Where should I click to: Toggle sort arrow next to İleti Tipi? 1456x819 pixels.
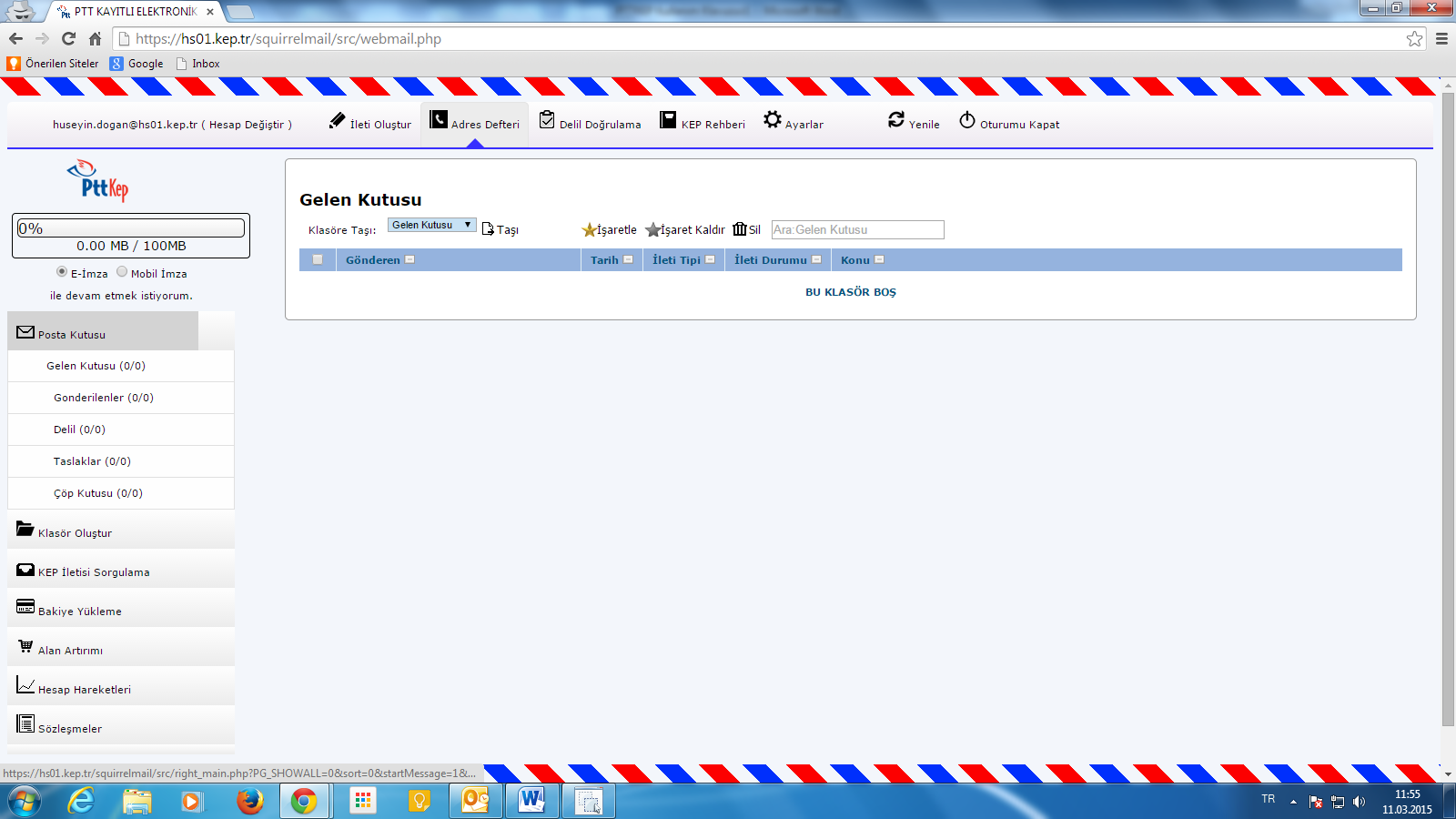(710, 259)
